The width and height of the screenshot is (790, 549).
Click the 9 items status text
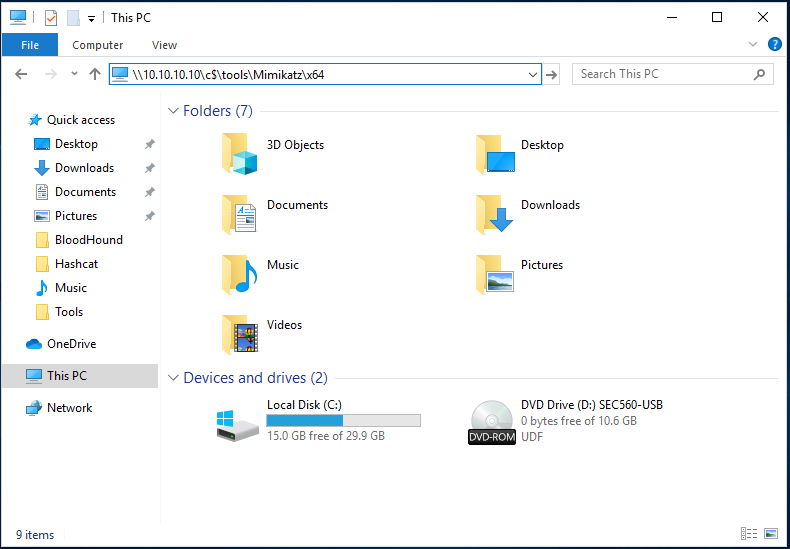(x=35, y=535)
